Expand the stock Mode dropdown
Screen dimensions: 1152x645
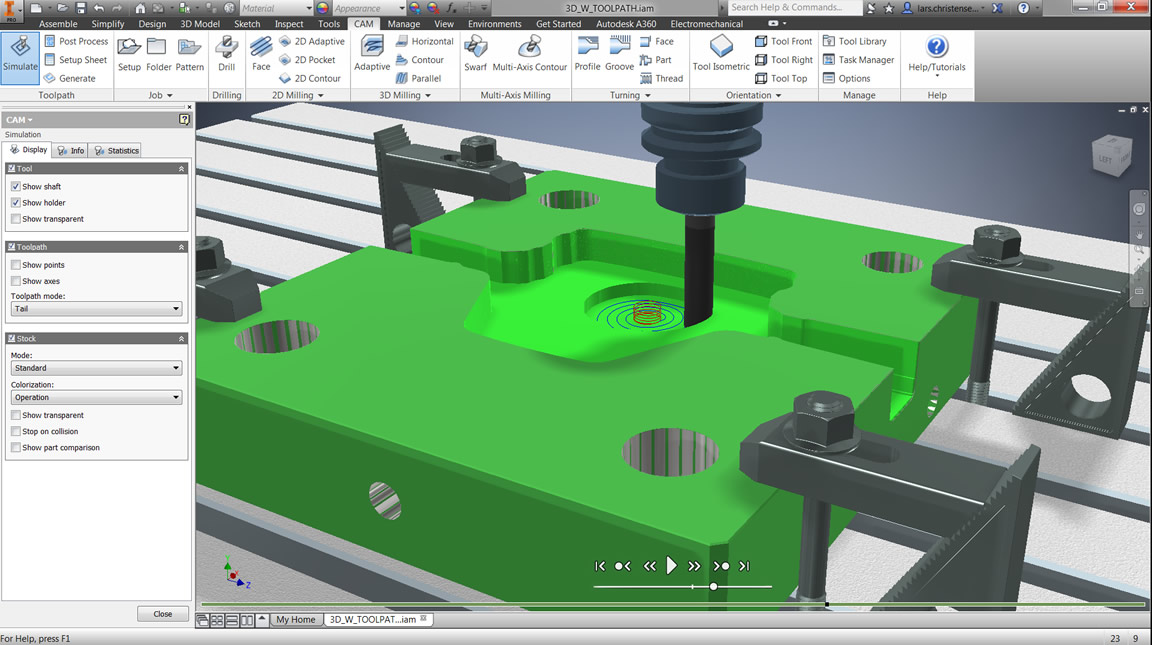tap(96, 368)
